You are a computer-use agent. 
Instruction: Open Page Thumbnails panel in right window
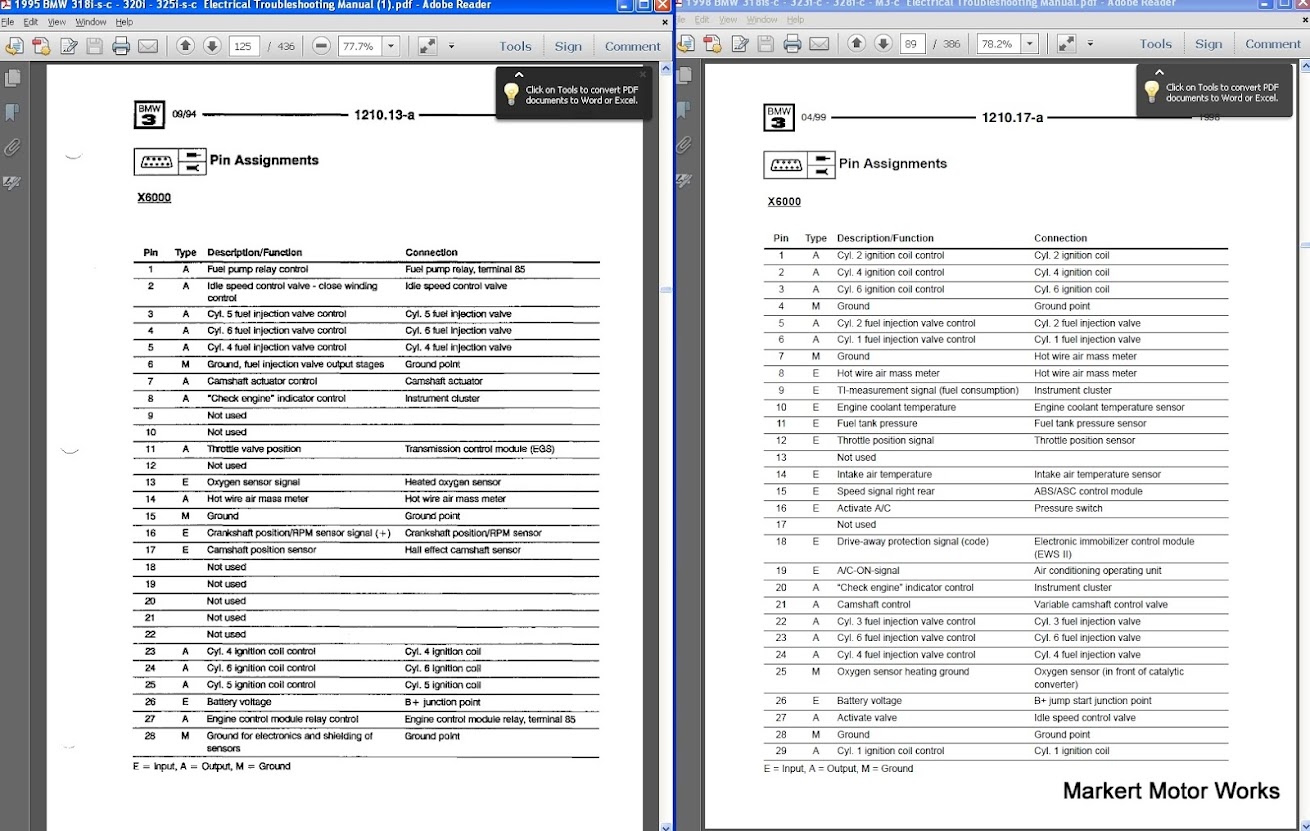click(684, 77)
